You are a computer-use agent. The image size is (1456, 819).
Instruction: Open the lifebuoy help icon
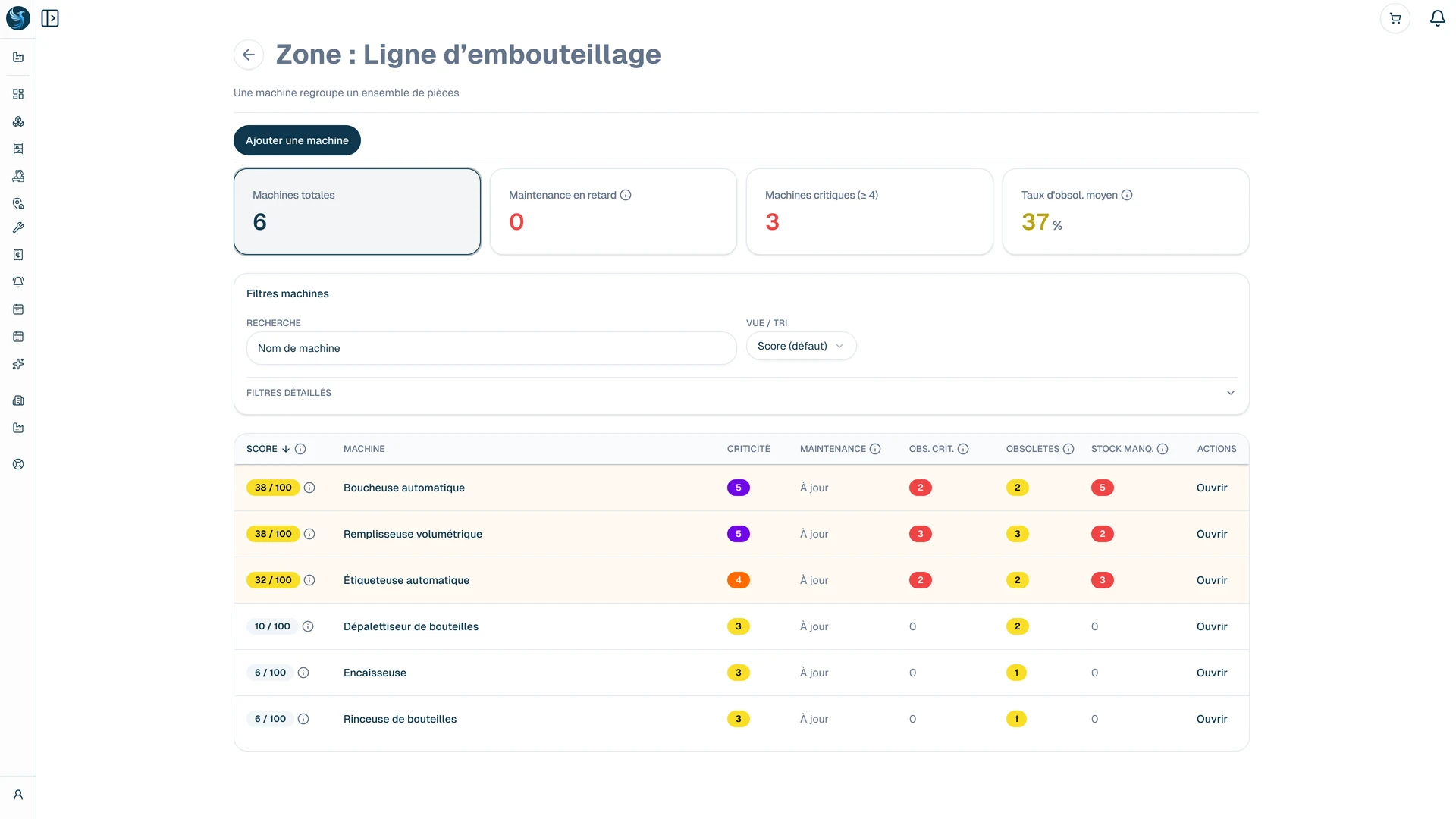pos(18,464)
